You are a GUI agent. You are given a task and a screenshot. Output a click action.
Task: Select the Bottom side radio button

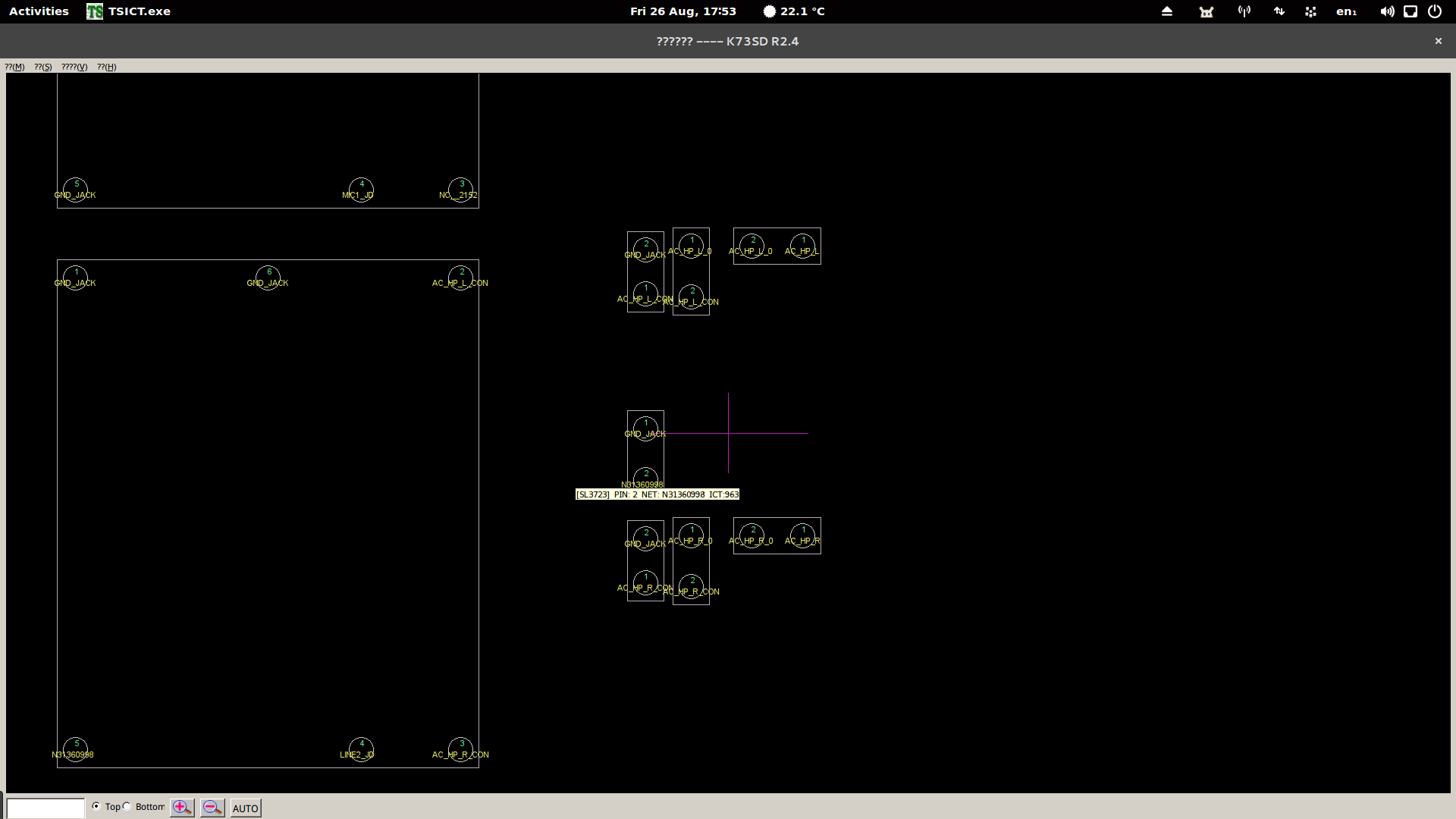tap(127, 806)
